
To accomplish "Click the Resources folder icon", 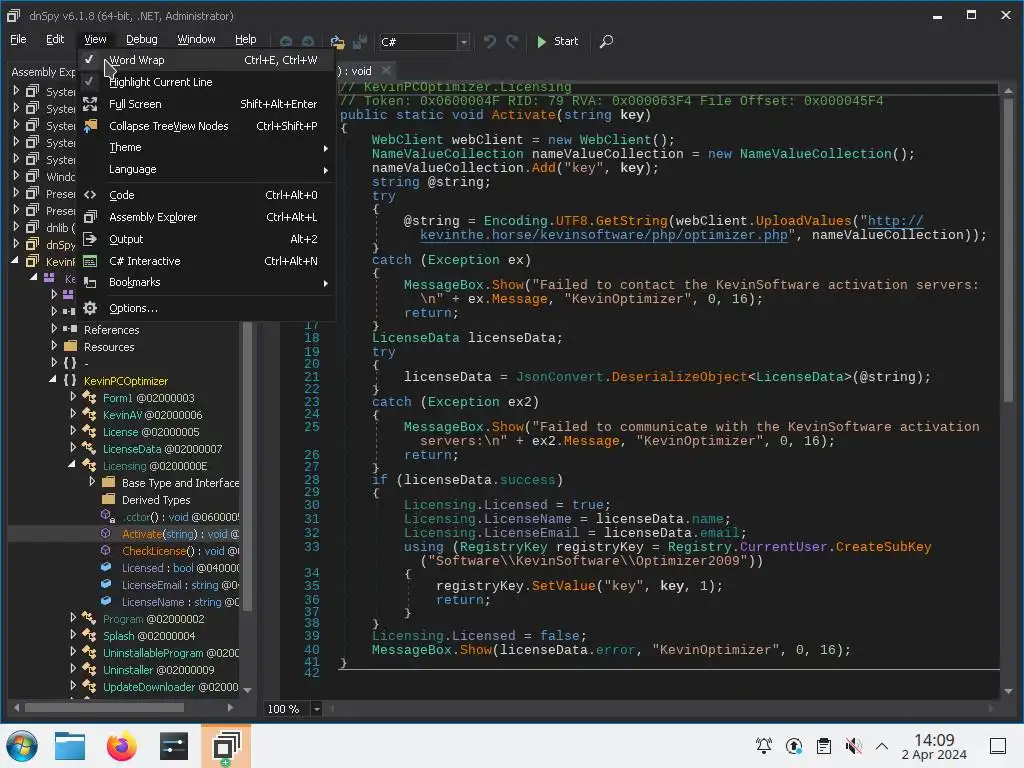I will coord(71,347).
